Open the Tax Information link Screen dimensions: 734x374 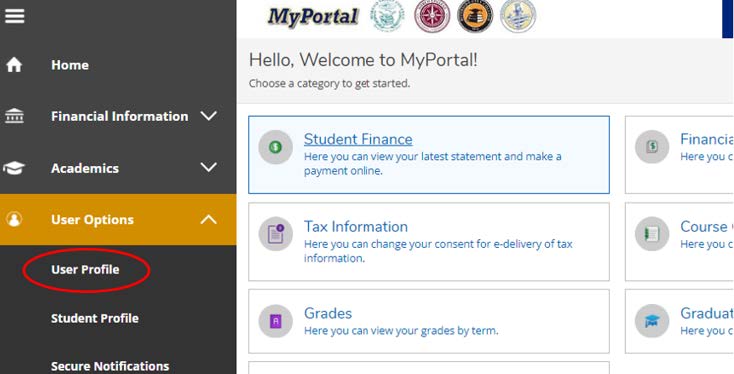click(x=356, y=227)
